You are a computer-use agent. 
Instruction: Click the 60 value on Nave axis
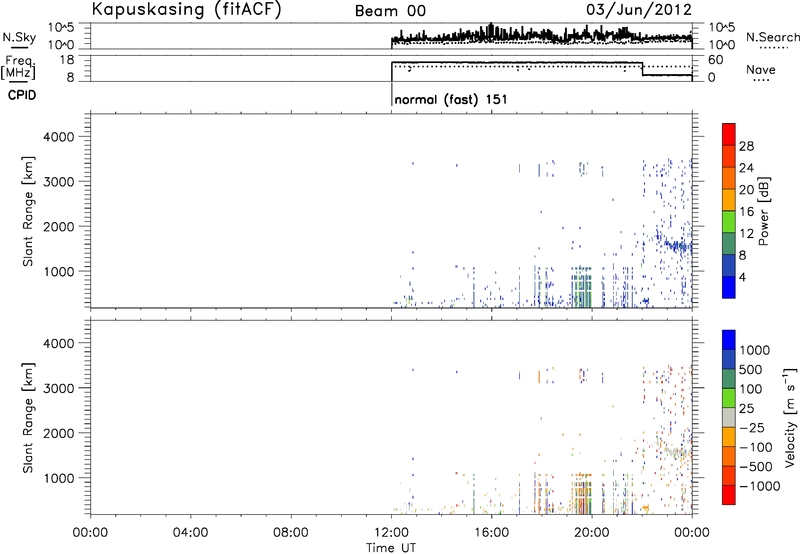pos(716,60)
